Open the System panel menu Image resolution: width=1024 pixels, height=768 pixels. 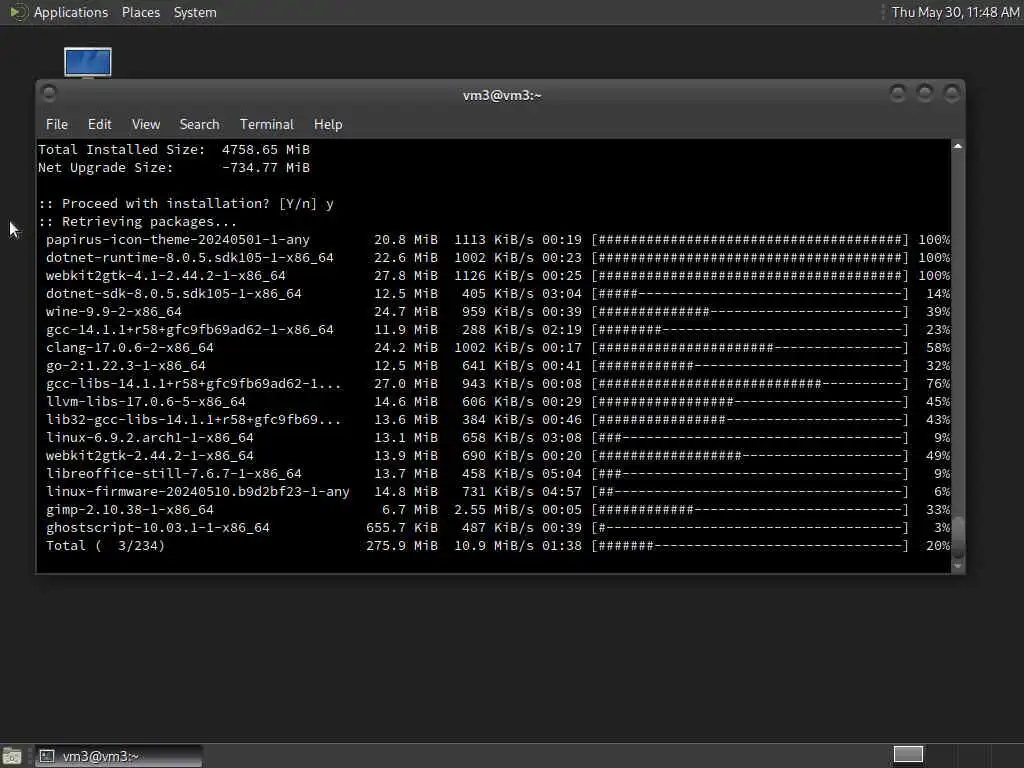[x=195, y=12]
